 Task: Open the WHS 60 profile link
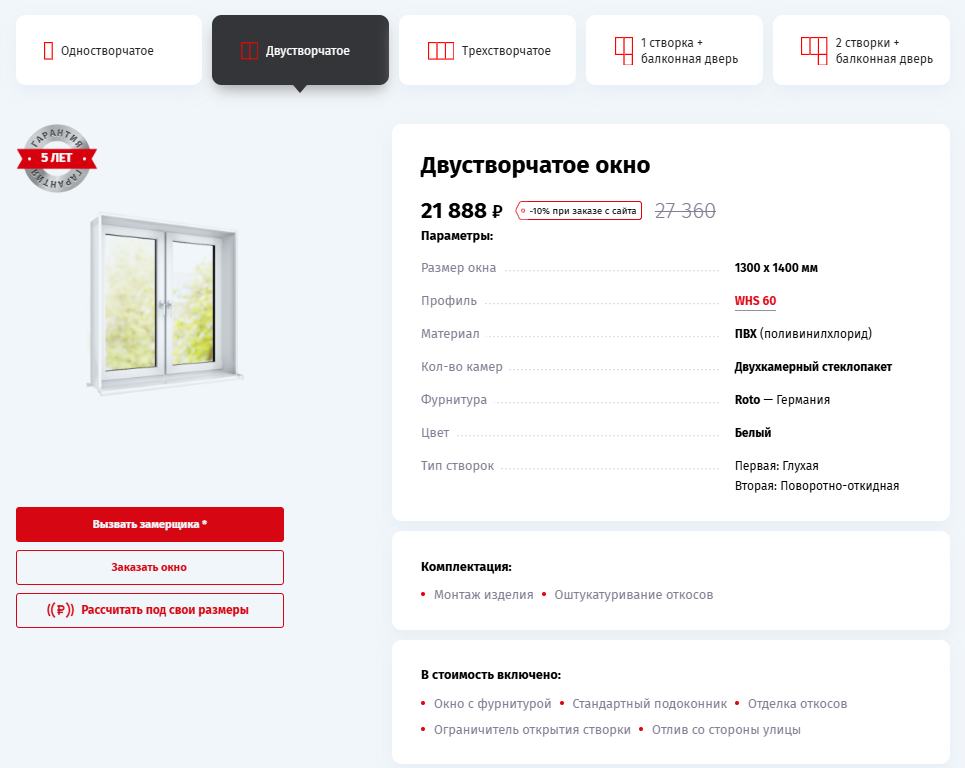coord(754,300)
